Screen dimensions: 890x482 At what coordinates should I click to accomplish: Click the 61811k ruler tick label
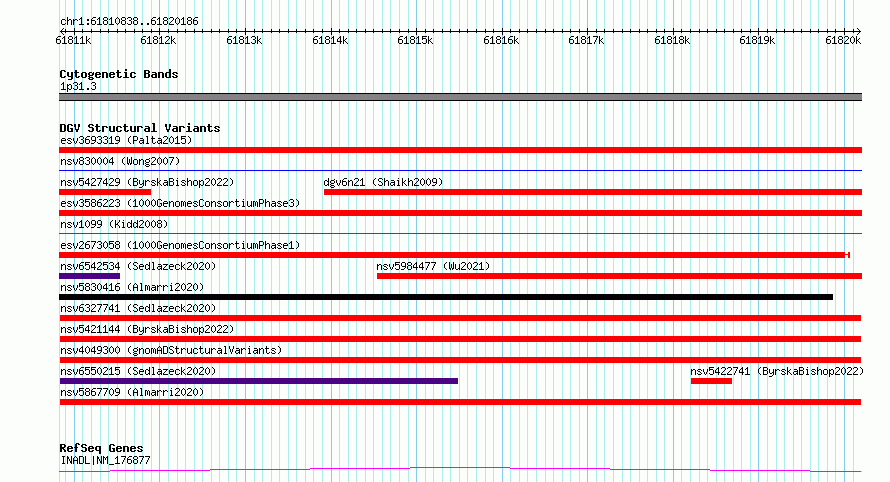coord(73,40)
